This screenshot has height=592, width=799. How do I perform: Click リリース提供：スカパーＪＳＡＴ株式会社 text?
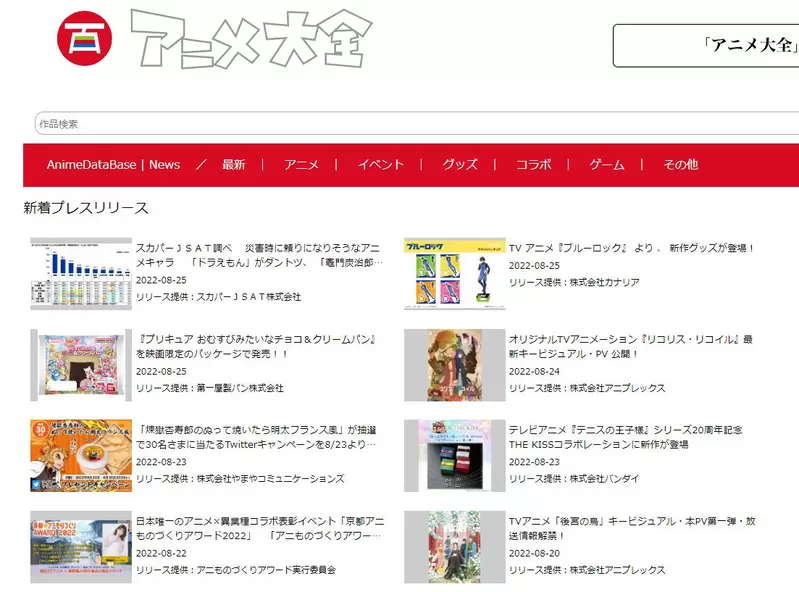[x=218, y=297]
